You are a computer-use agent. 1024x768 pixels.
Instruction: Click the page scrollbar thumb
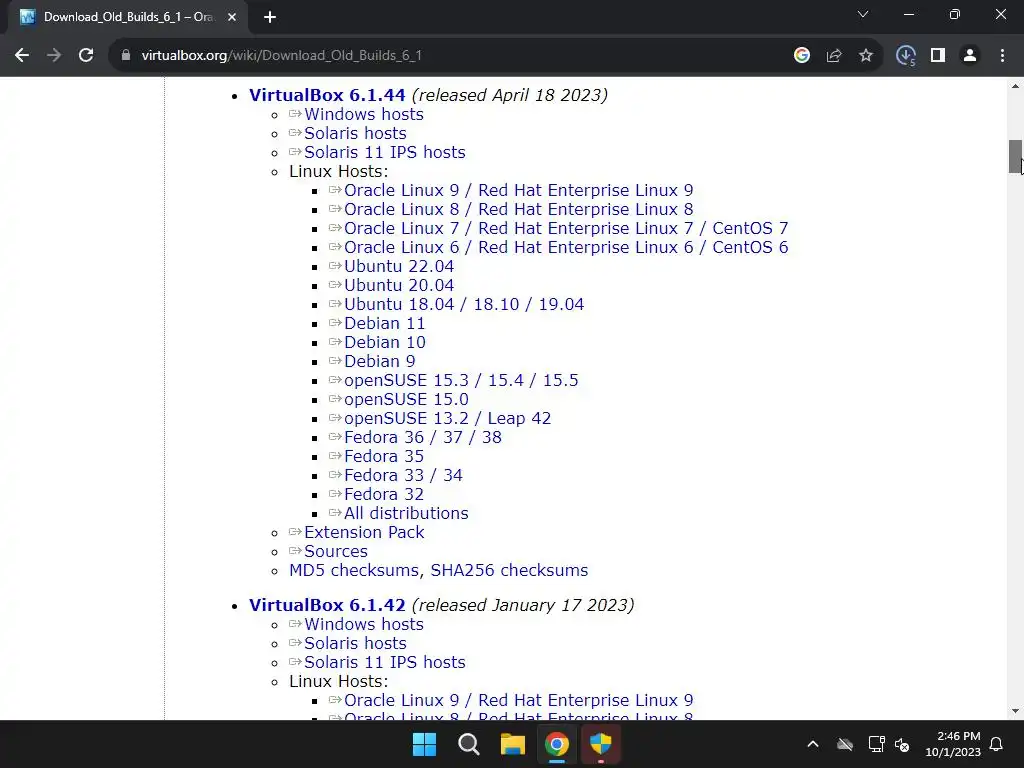pos(1016,157)
